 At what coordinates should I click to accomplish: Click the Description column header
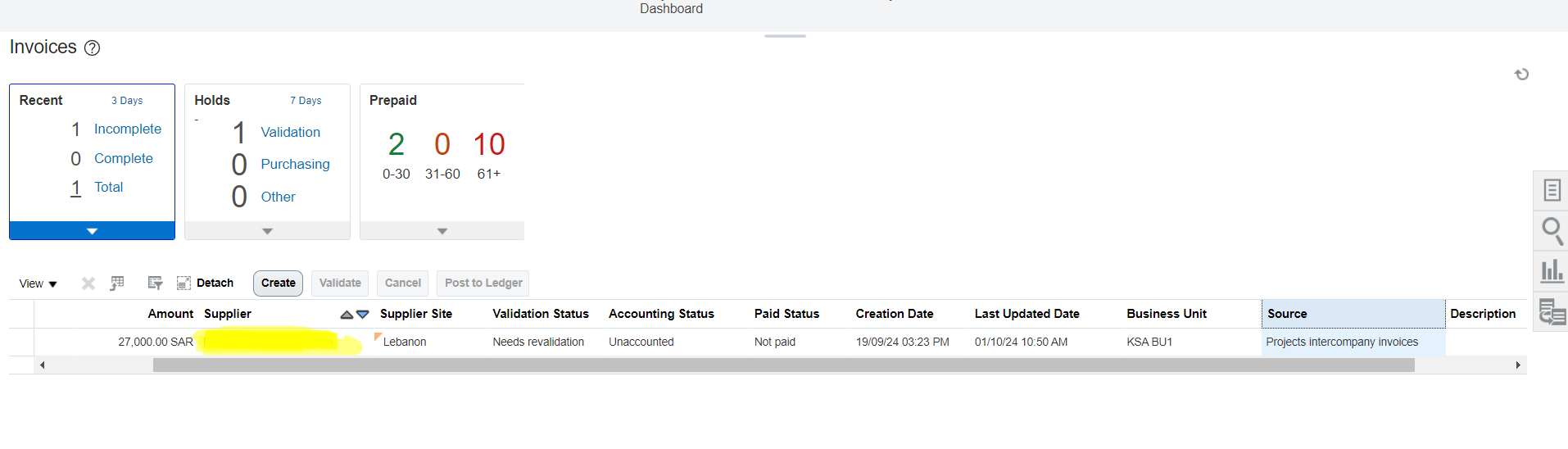tap(1483, 314)
